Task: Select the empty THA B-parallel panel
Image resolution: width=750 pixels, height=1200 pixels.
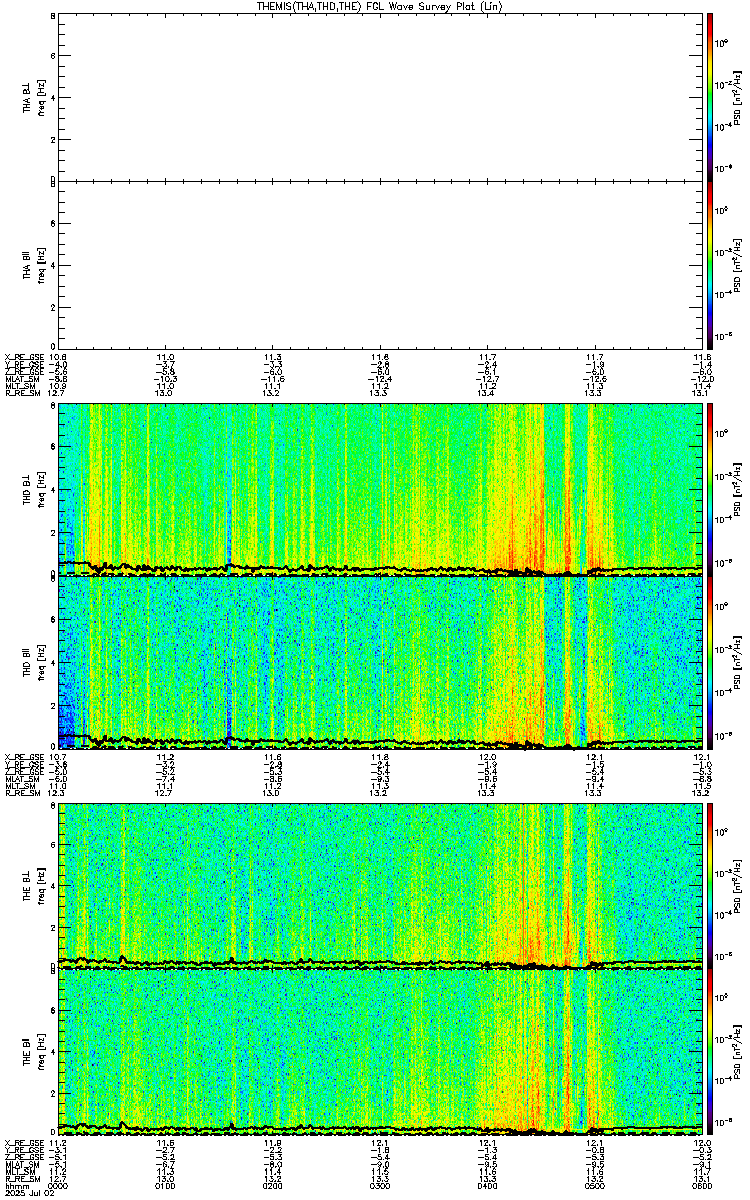Action: pos(380,264)
